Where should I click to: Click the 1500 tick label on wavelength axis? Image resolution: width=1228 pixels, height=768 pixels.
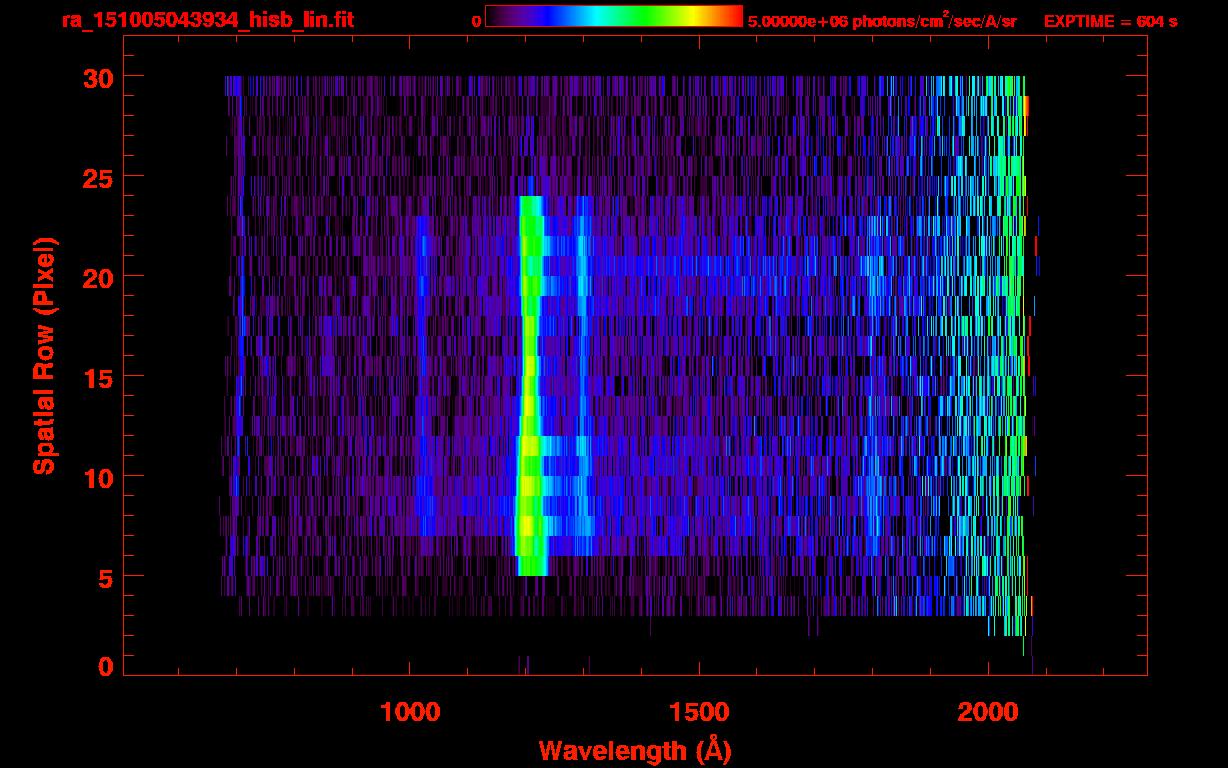(698, 712)
